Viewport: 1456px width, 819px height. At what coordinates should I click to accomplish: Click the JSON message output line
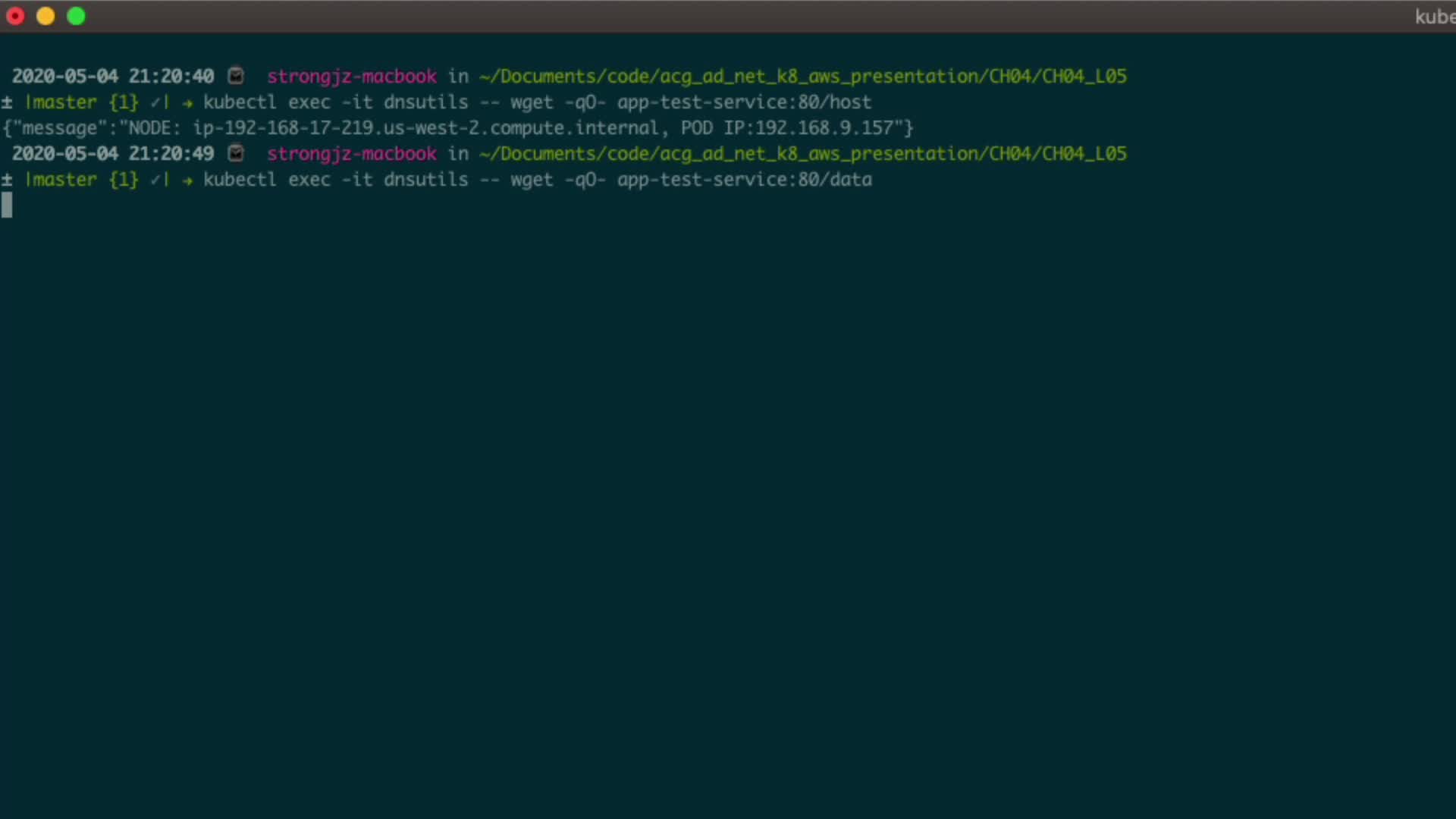point(458,128)
